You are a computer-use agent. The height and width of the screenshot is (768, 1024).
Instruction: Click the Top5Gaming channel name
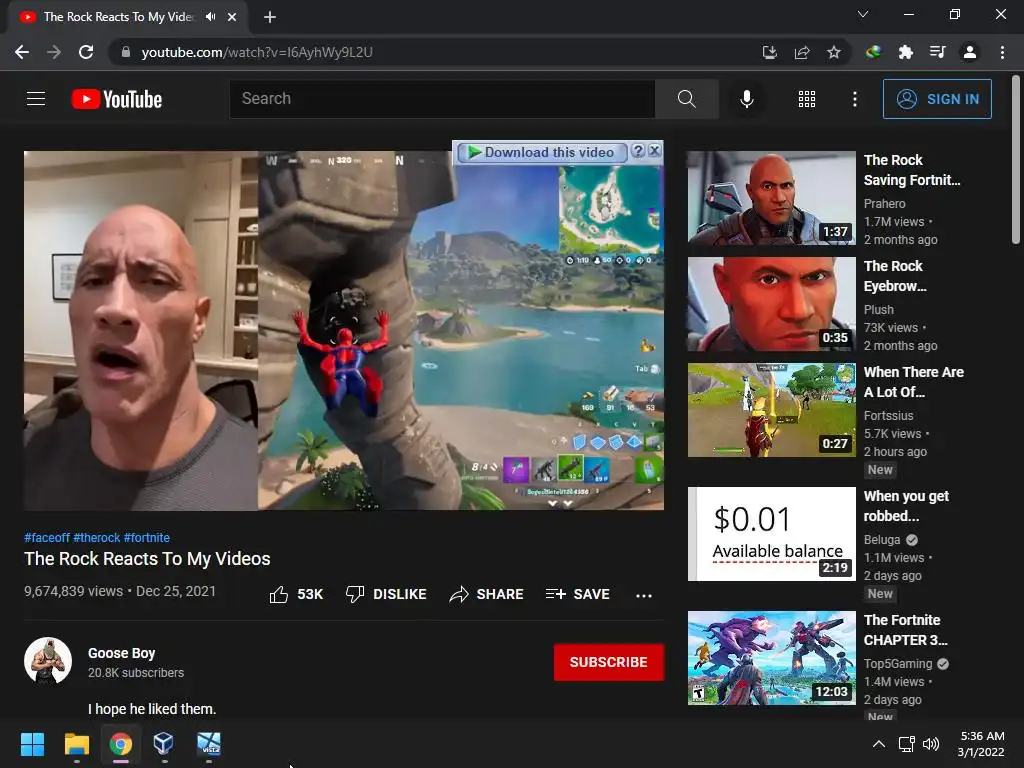click(898, 664)
